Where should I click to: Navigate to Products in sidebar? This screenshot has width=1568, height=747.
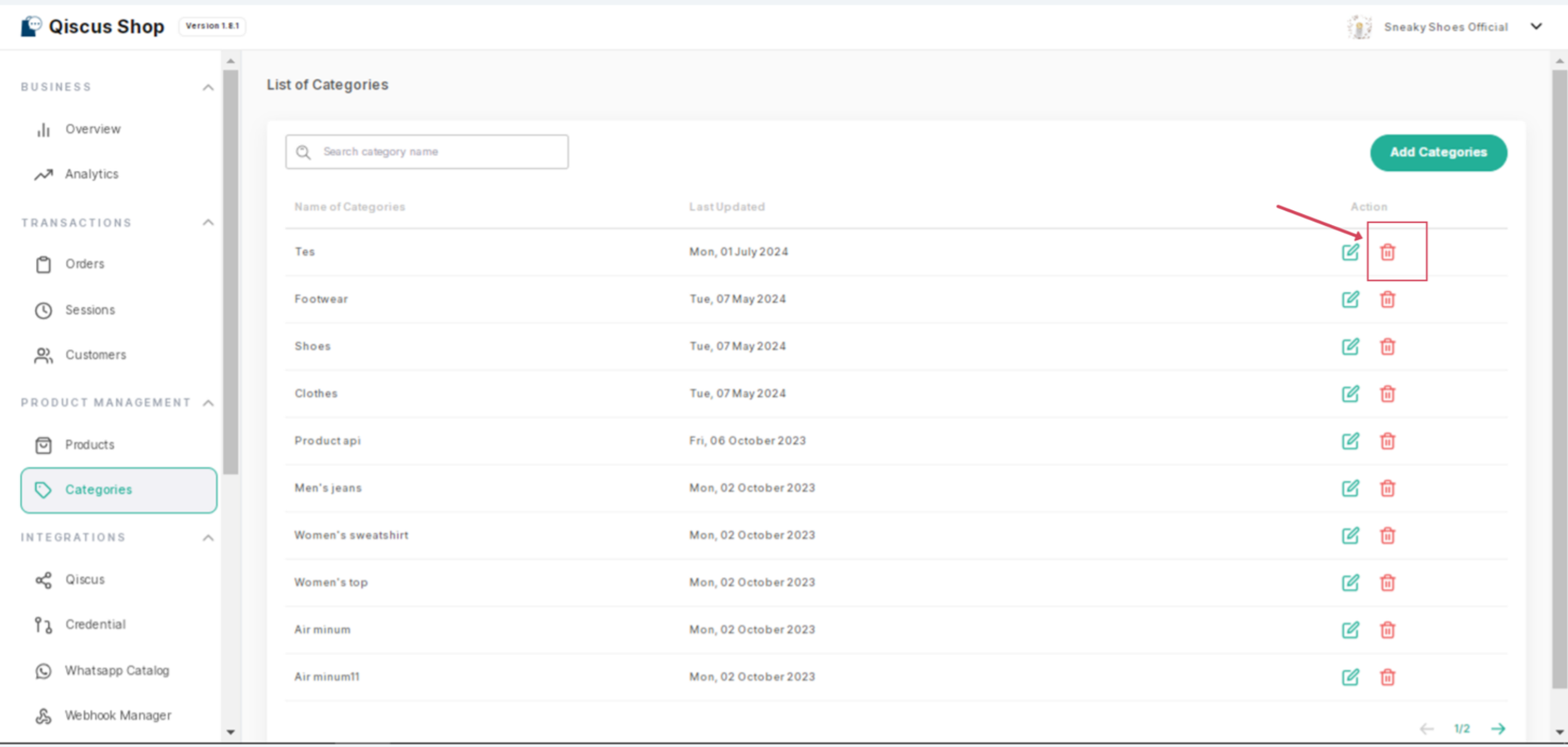pos(89,445)
